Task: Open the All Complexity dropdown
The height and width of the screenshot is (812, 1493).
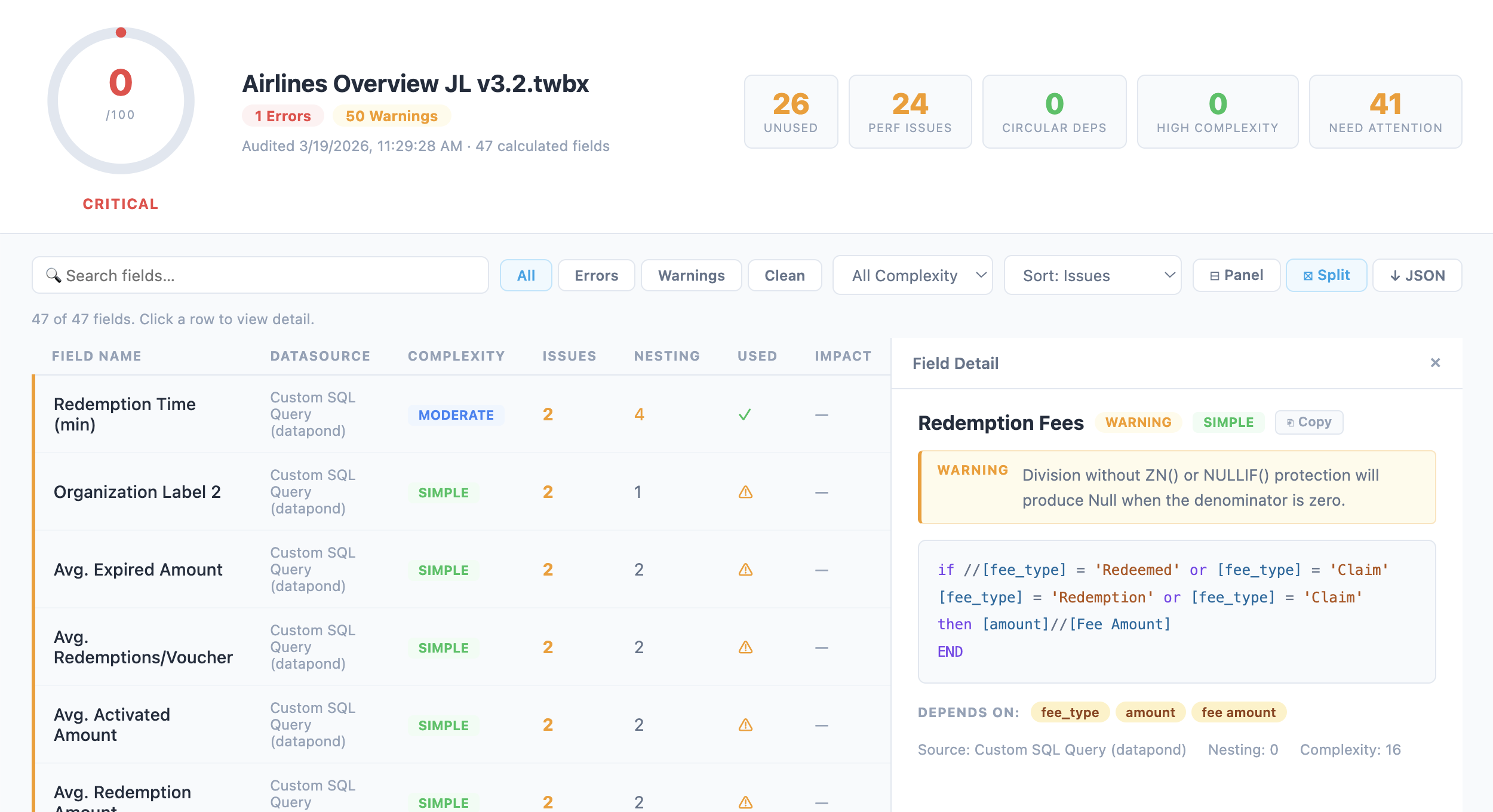Action: pos(913,275)
